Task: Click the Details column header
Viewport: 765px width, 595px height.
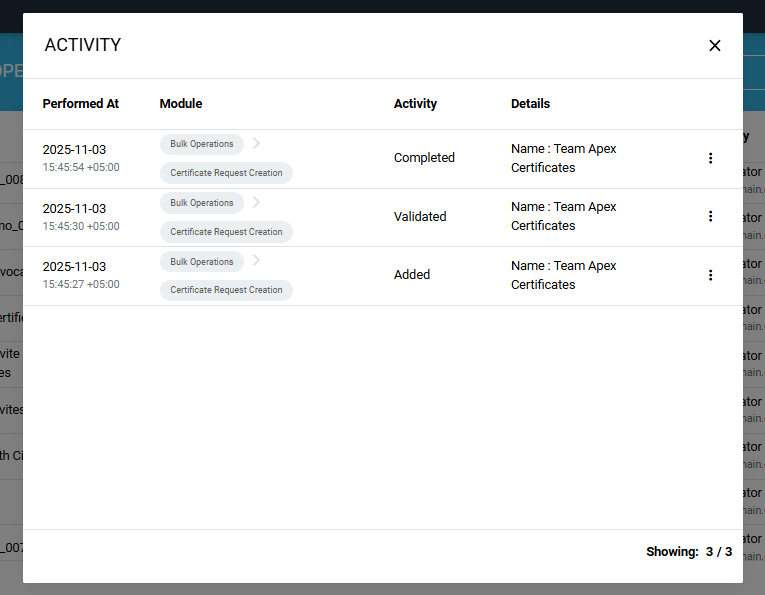Action: [530, 104]
